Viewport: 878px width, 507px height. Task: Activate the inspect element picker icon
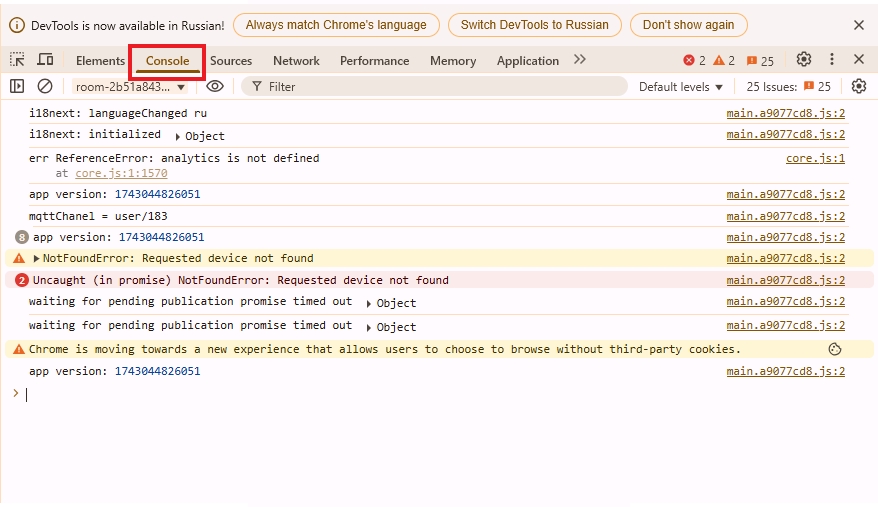17,60
